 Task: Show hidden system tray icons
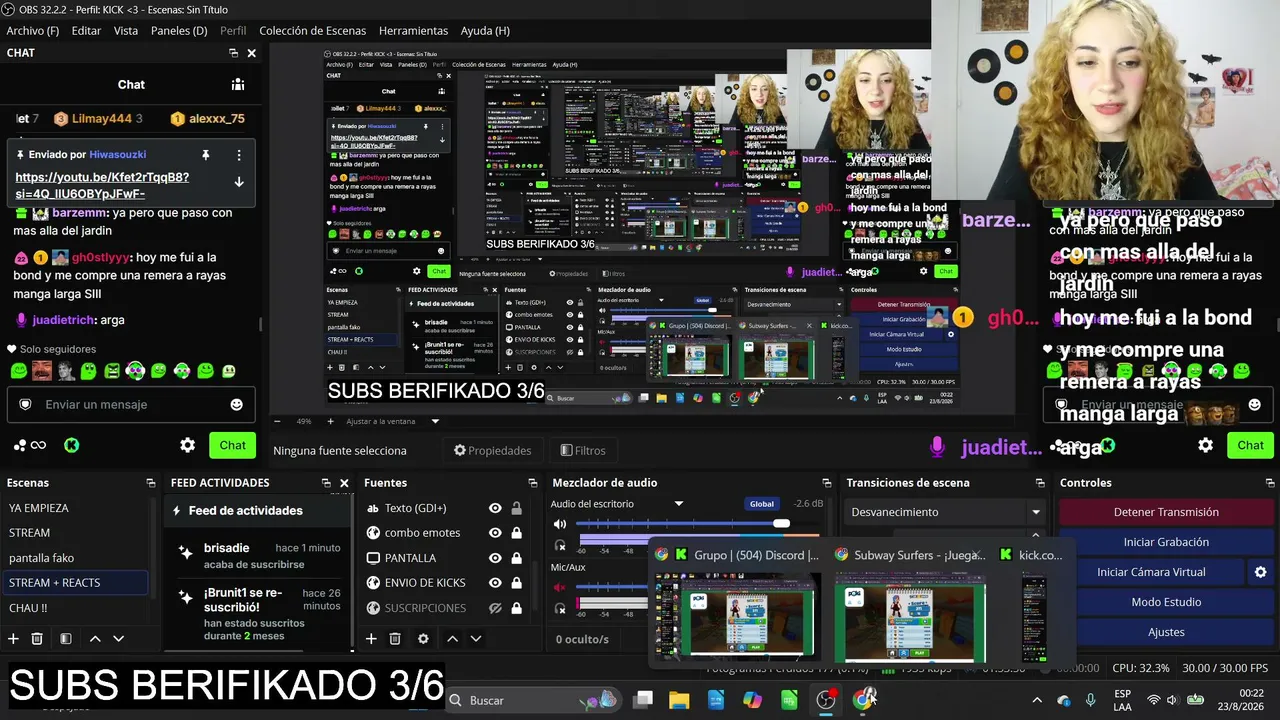(x=1036, y=700)
